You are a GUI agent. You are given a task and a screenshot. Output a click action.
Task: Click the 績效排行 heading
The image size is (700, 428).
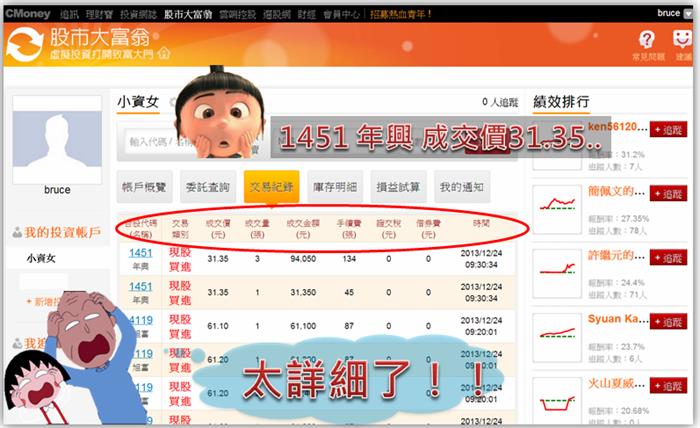pyautogui.click(x=561, y=102)
